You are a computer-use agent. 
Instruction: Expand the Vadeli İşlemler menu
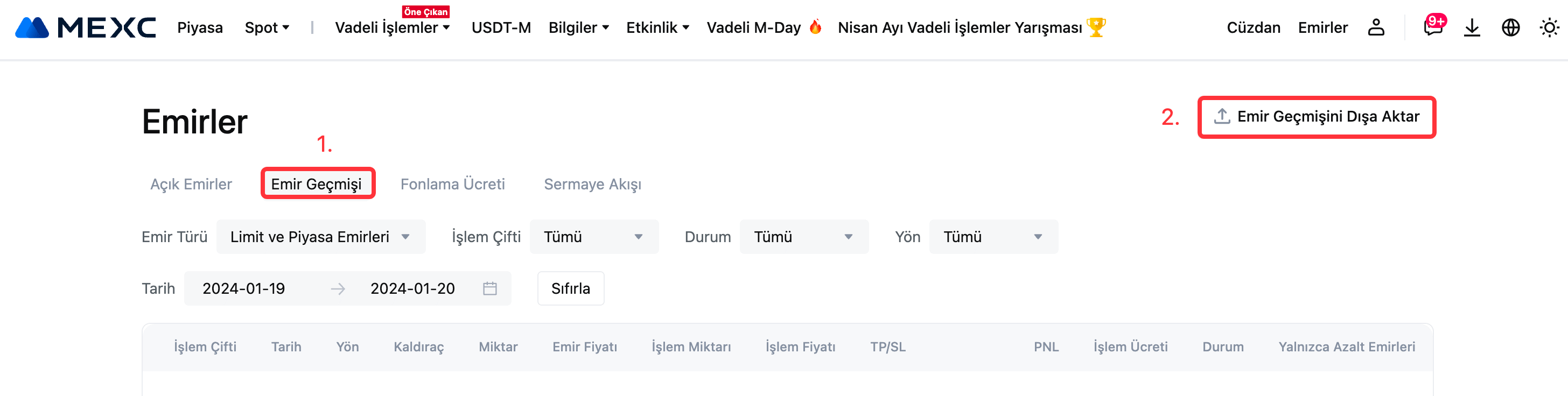(x=392, y=28)
